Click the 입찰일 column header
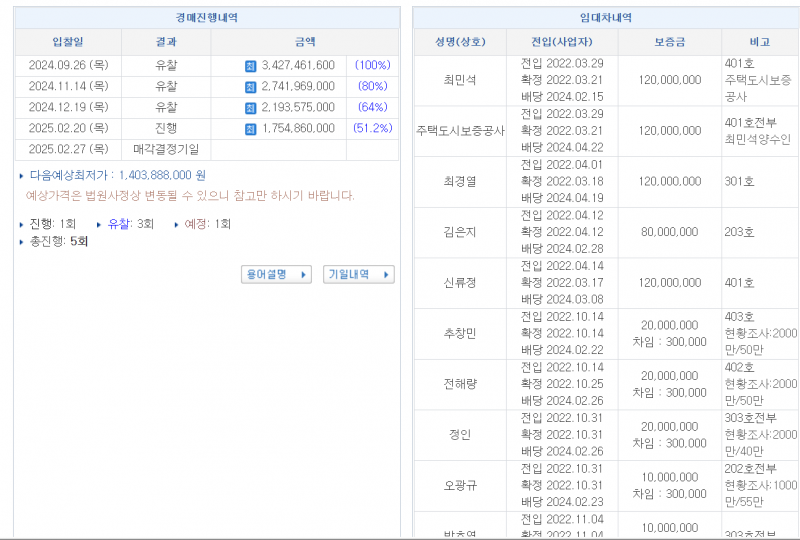The image size is (800, 540). pos(68,42)
